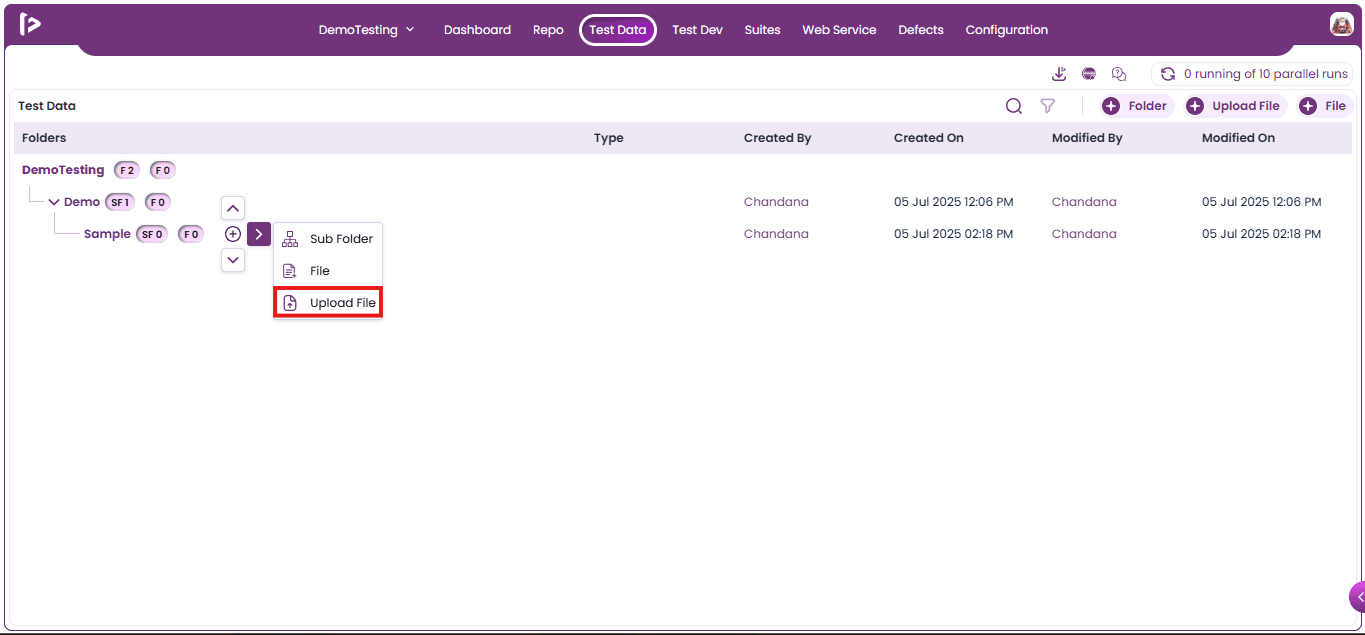1365x635 pixels.
Task: Go to the Configuration tab
Action: [x=1007, y=30]
